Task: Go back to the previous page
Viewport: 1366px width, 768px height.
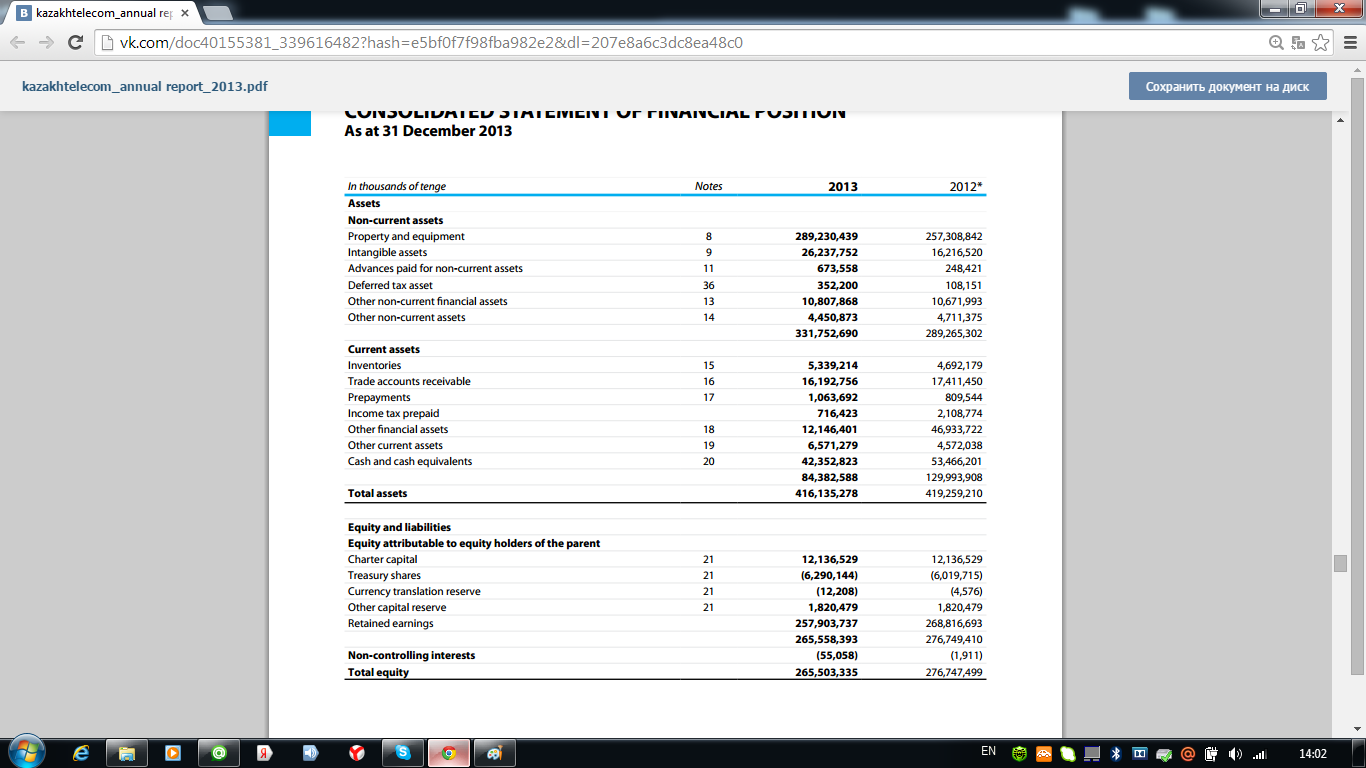Action: pyautogui.click(x=18, y=43)
